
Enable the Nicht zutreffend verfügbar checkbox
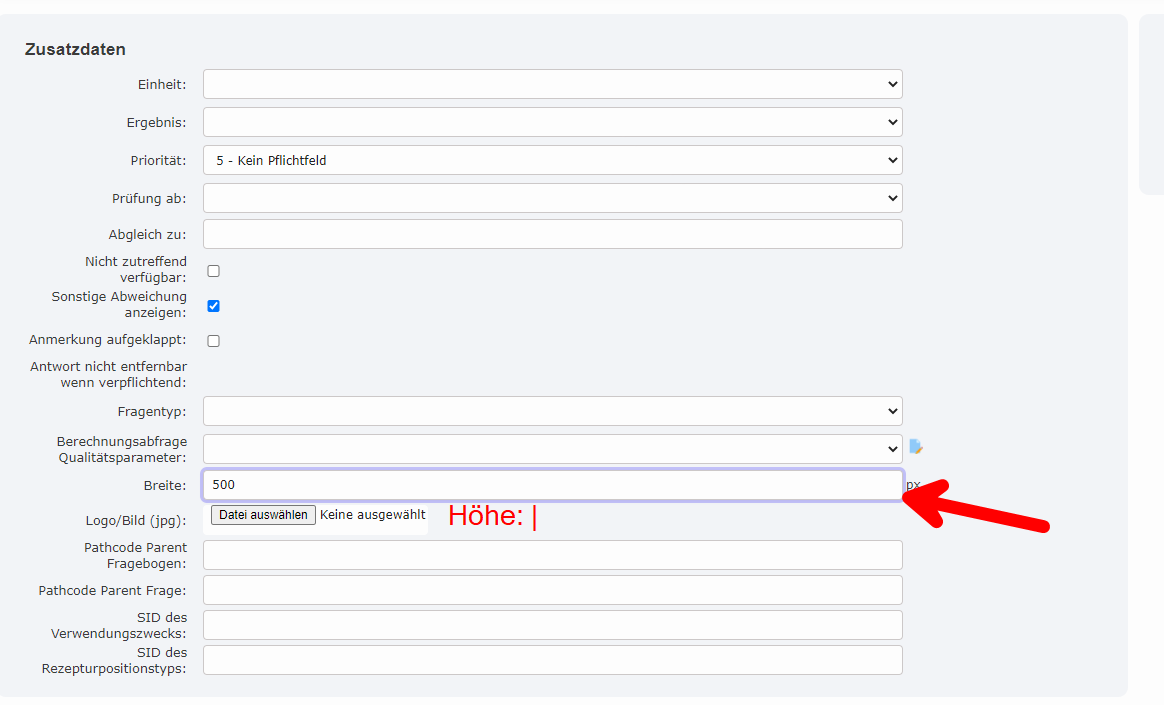click(x=213, y=271)
